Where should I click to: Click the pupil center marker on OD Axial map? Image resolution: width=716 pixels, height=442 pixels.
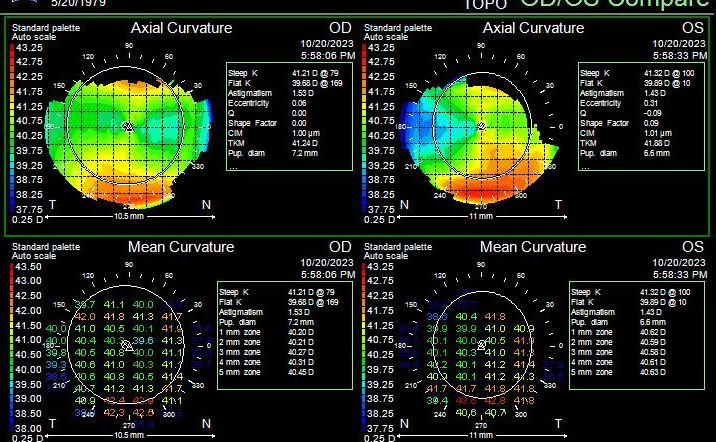pos(128,126)
